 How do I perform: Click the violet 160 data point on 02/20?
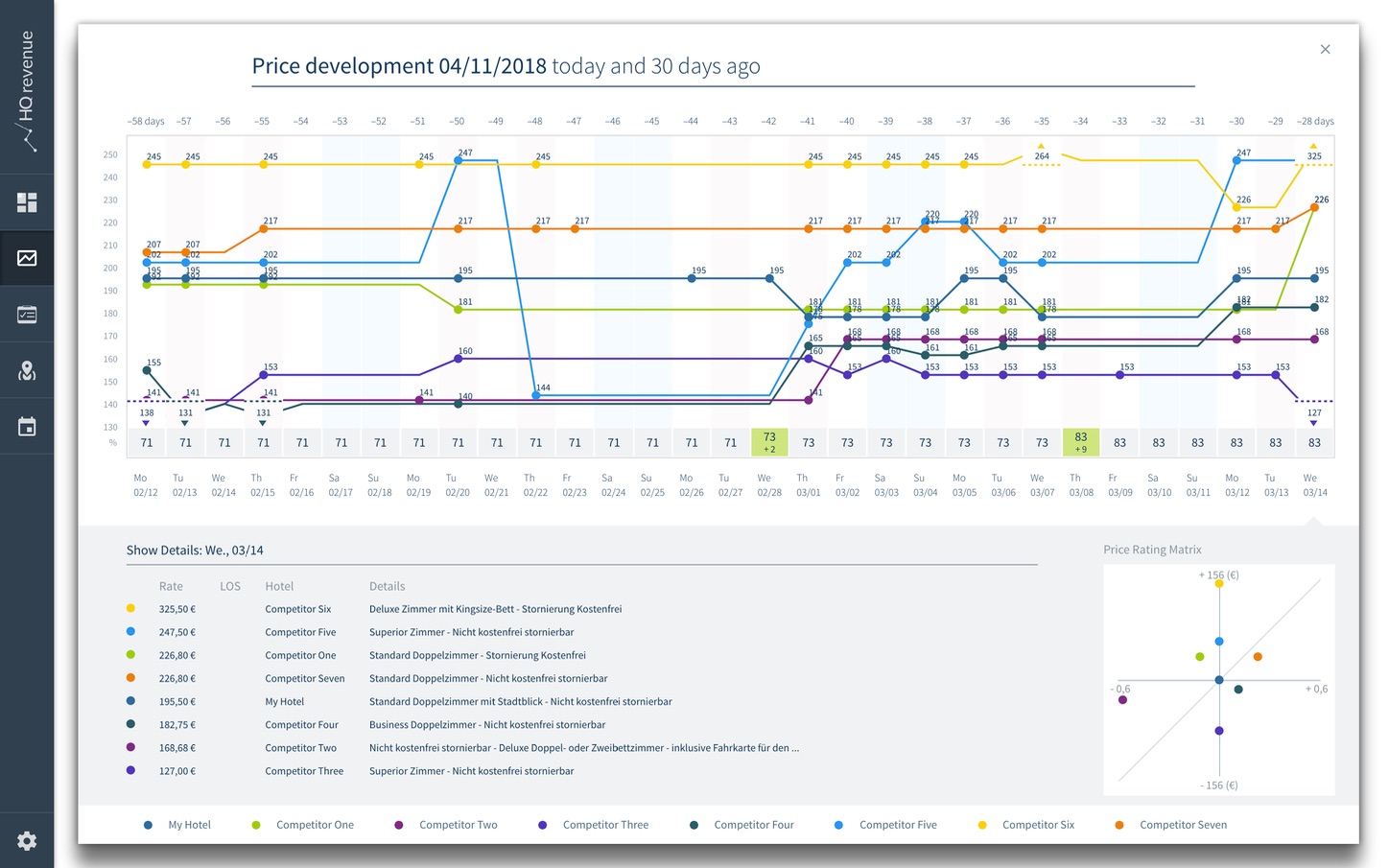(x=458, y=359)
